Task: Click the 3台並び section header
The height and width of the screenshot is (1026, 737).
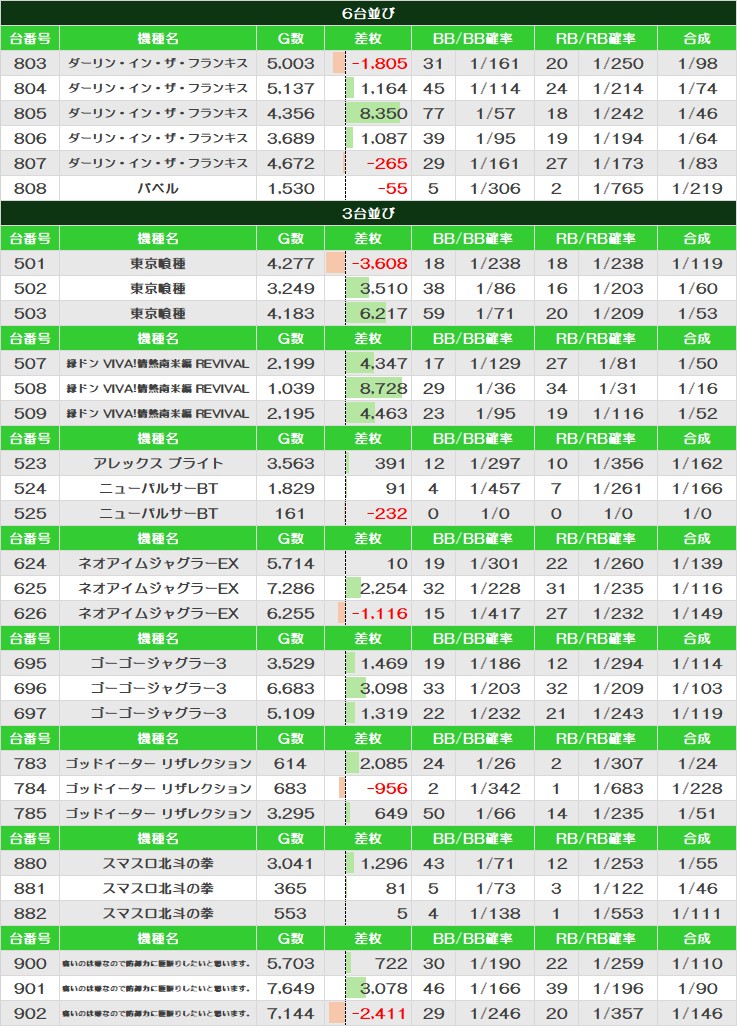Action: 368,213
